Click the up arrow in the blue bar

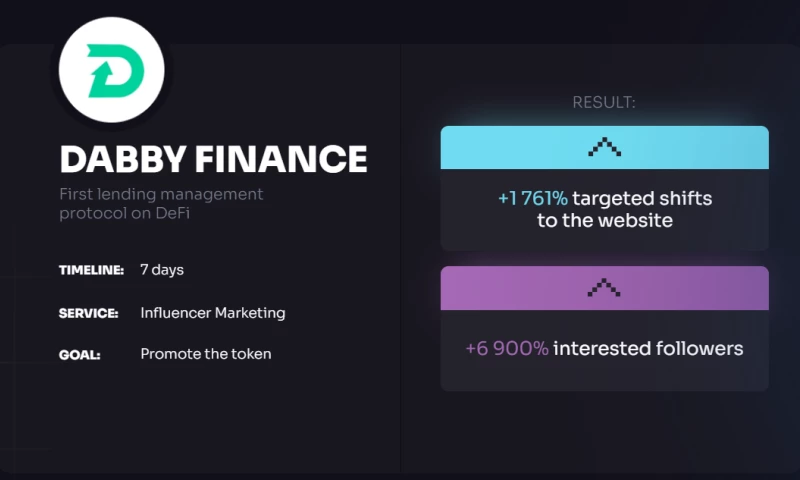(604, 147)
